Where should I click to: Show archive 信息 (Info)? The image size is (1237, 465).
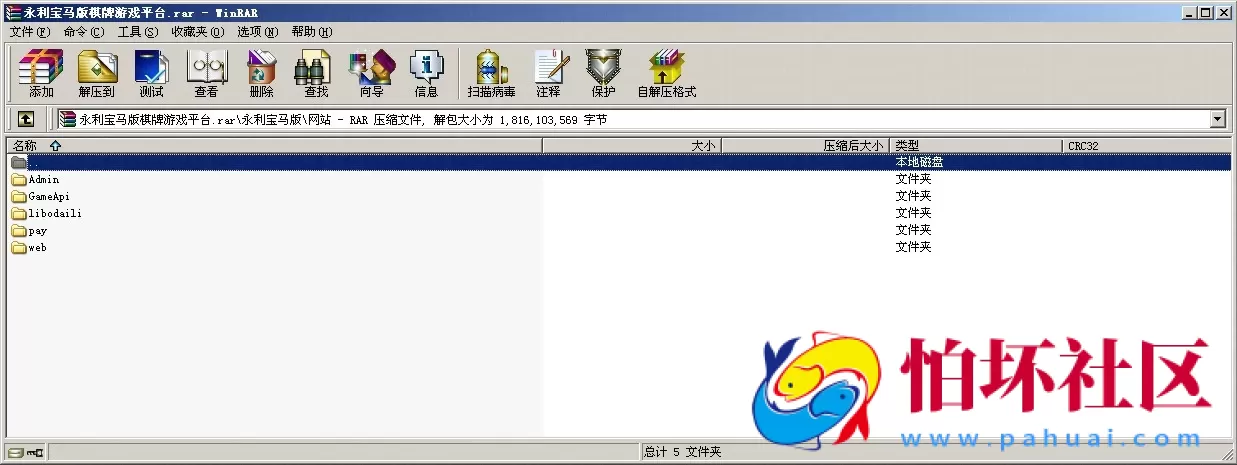click(426, 74)
